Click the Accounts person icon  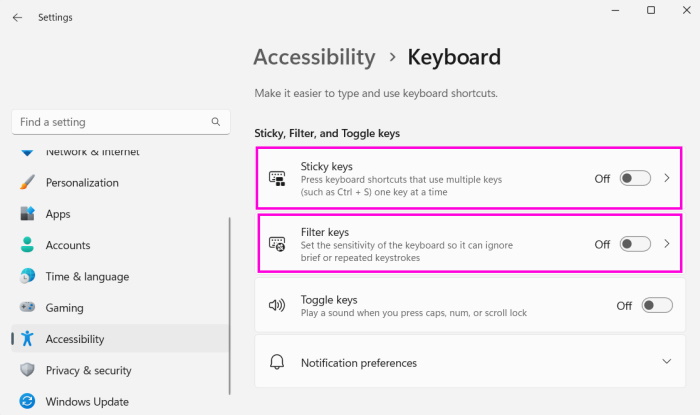[27, 245]
